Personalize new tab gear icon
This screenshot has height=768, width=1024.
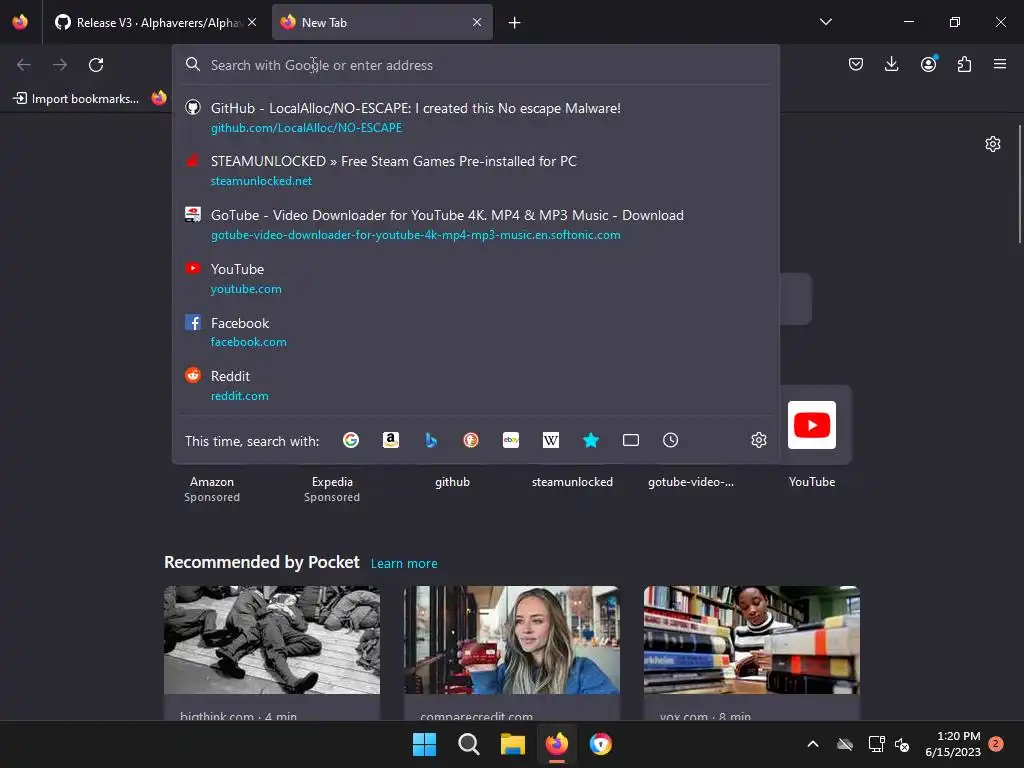pos(993,144)
